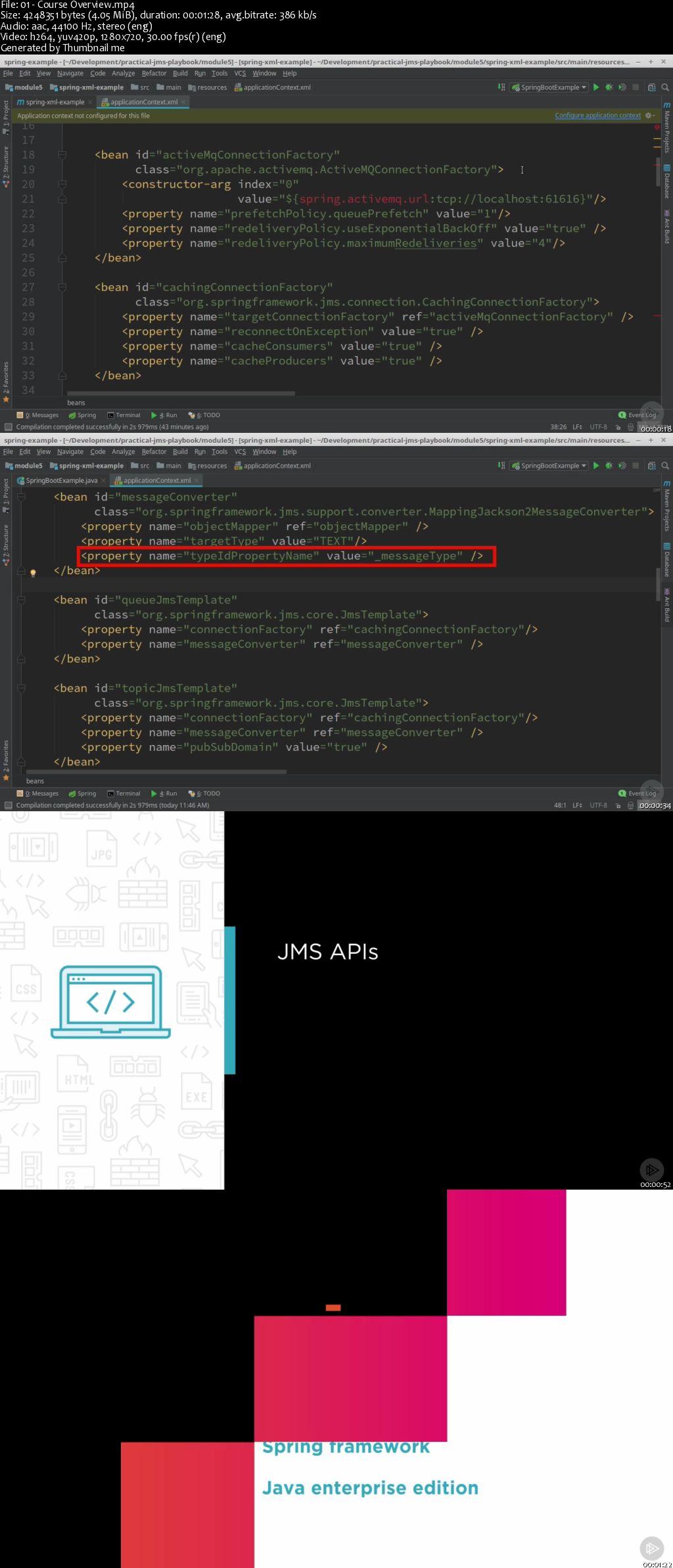The image size is (673, 1568).
Task: Click the beans XML breadcrumb in the top frame
Action: click(x=76, y=403)
